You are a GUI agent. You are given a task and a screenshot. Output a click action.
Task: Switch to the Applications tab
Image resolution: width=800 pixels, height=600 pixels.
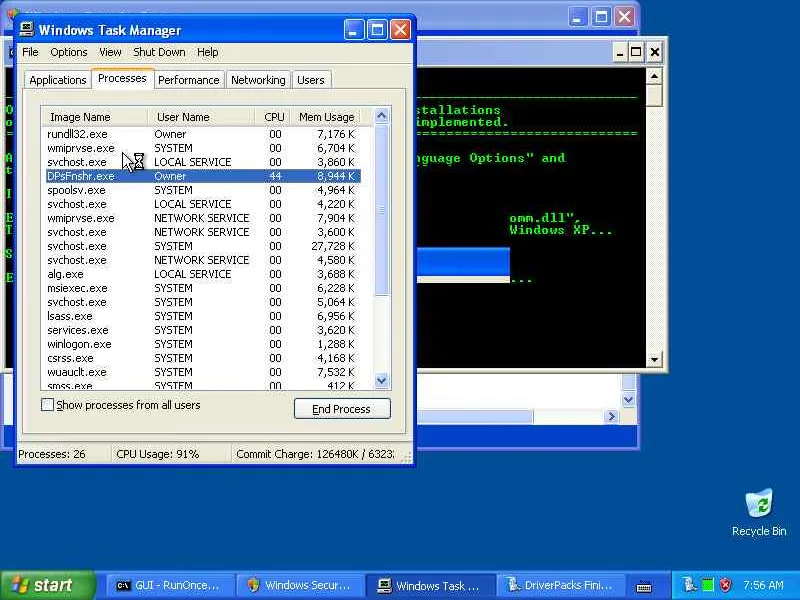(58, 80)
